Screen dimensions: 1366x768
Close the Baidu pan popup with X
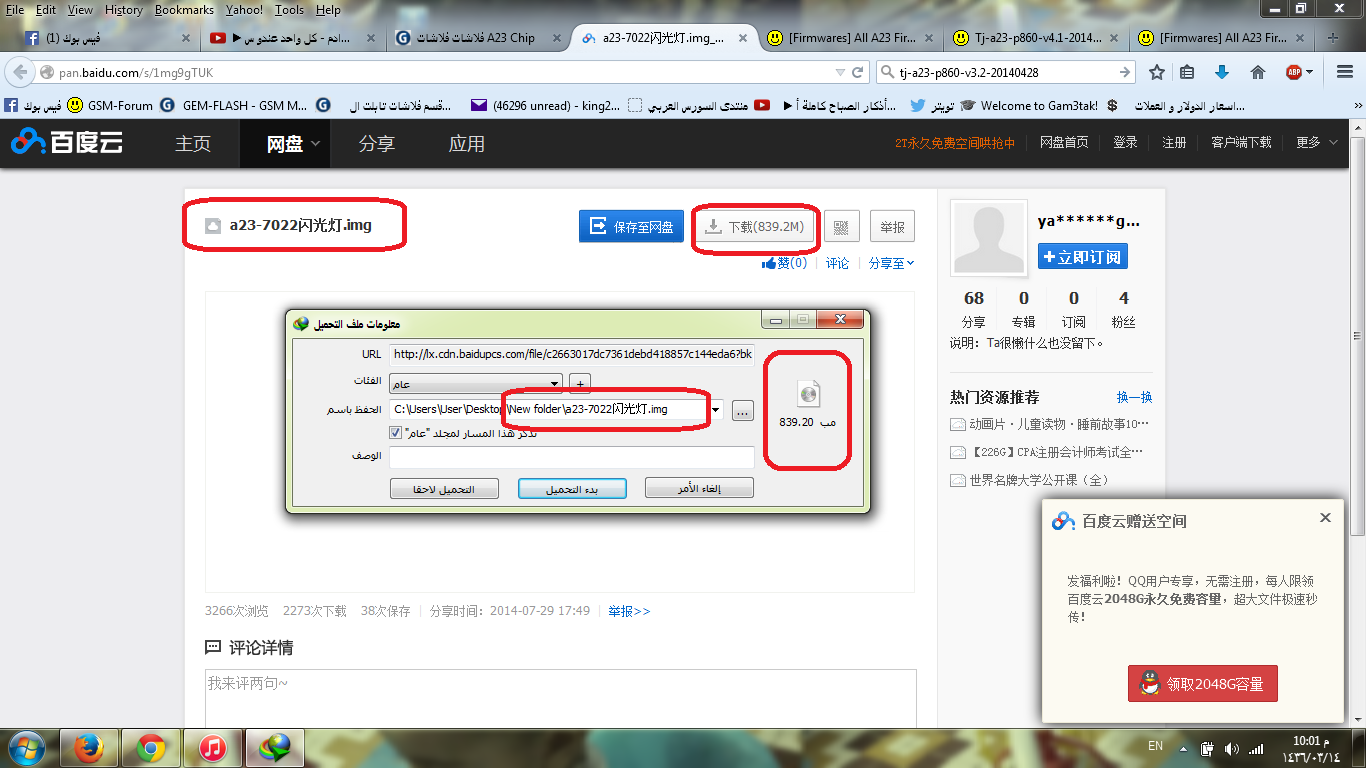click(1325, 518)
